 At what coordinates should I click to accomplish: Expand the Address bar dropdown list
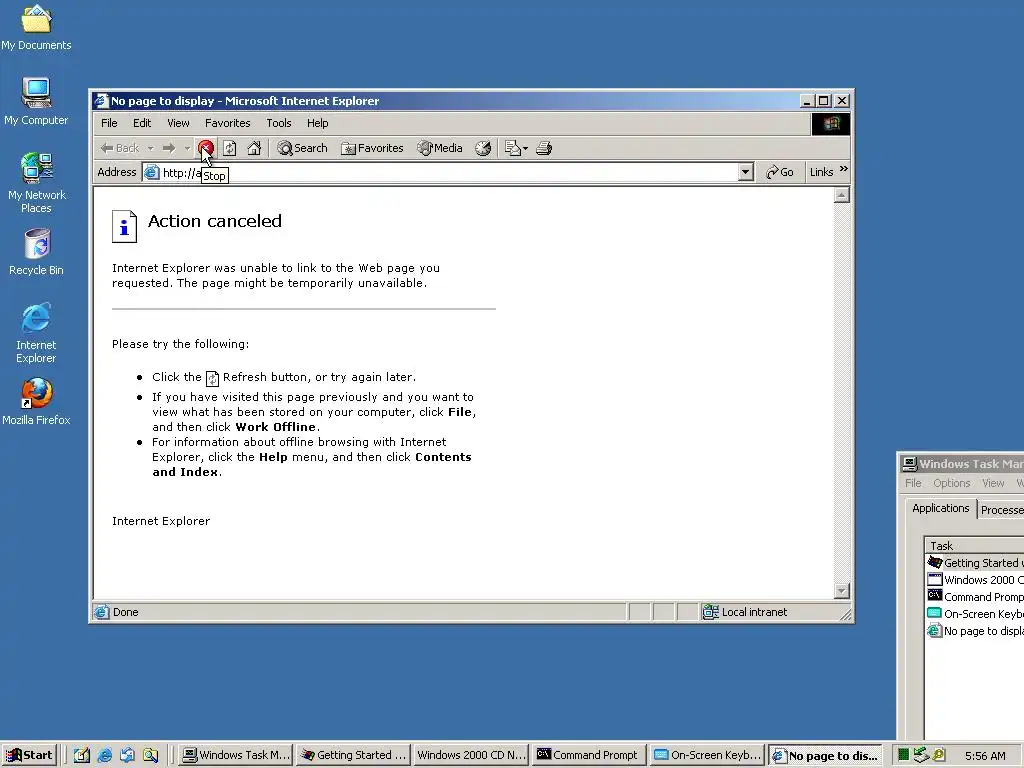tap(746, 172)
